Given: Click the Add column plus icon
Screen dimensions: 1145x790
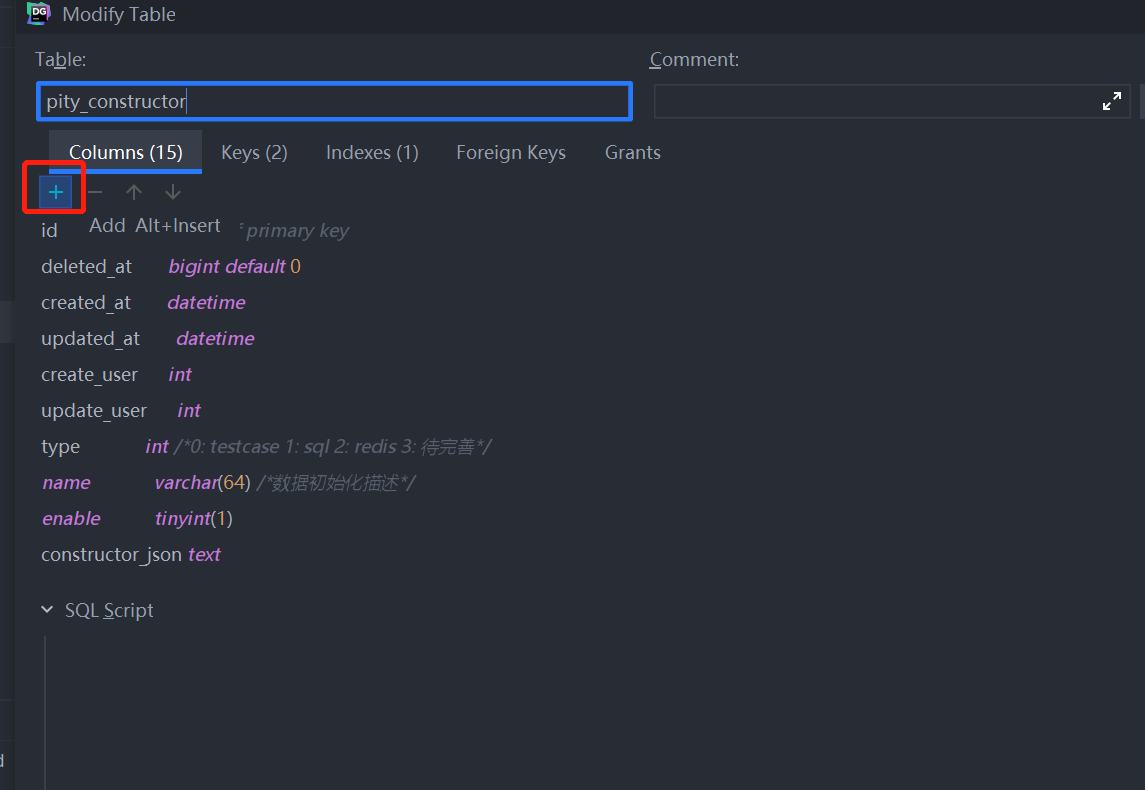Looking at the screenshot, I should click(x=56, y=192).
